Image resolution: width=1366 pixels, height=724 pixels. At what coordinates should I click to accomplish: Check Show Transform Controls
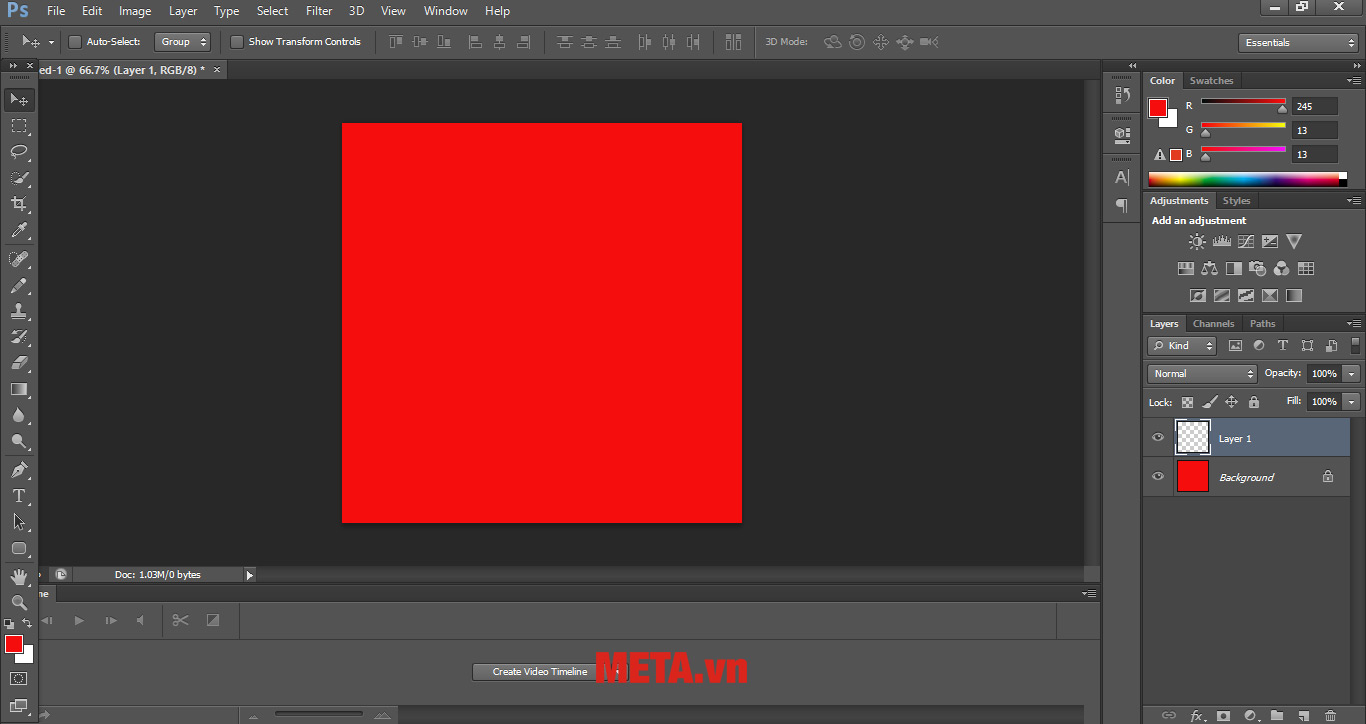237,42
